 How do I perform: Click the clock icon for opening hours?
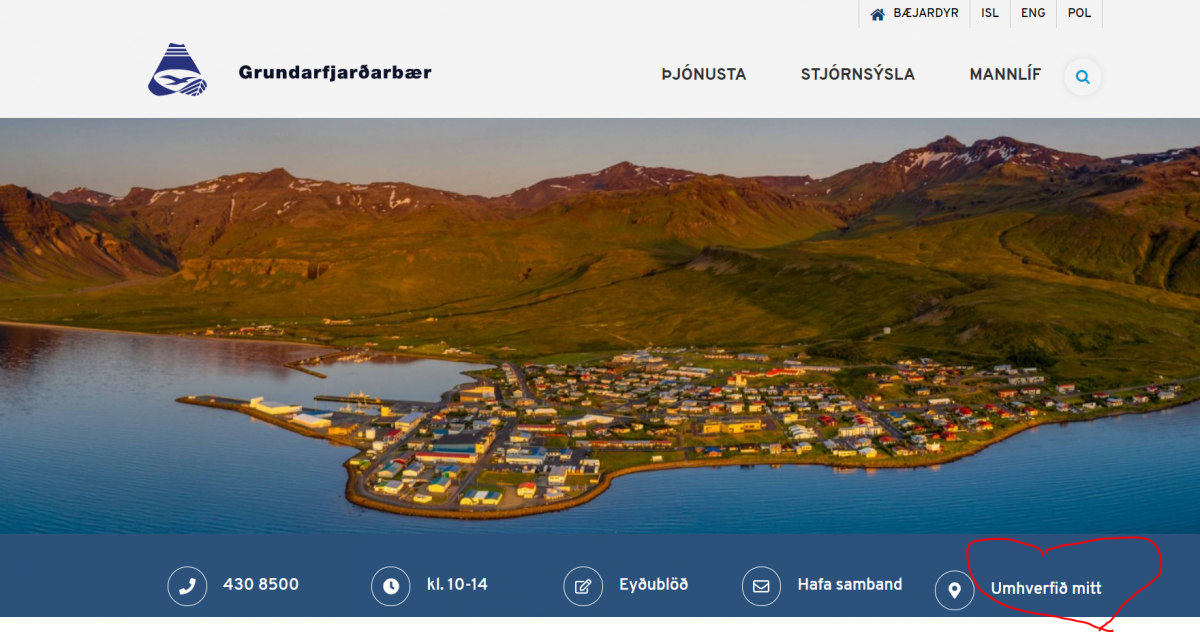(x=391, y=587)
